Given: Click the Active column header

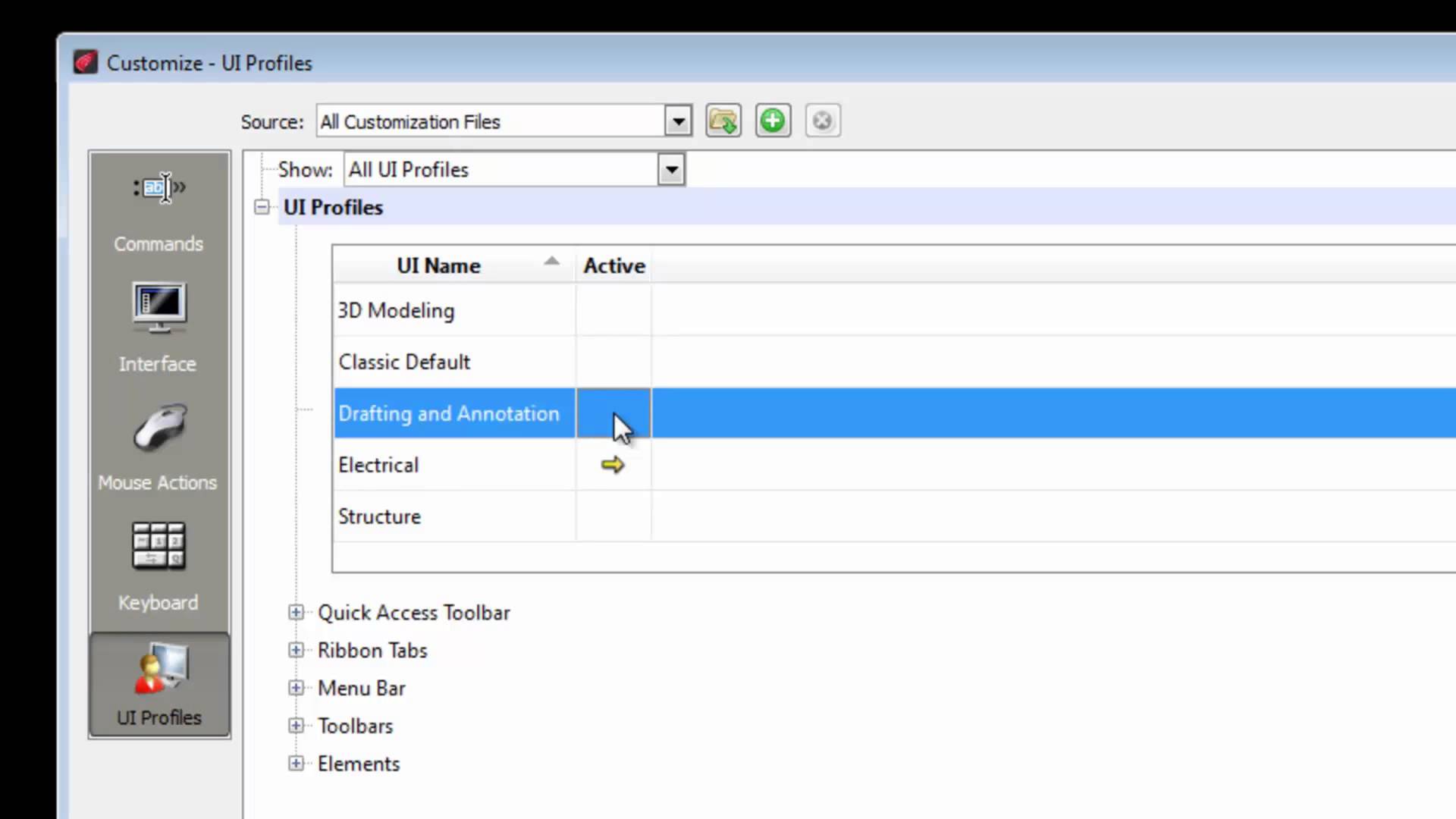Looking at the screenshot, I should pyautogui.click(x=613, y=265).
